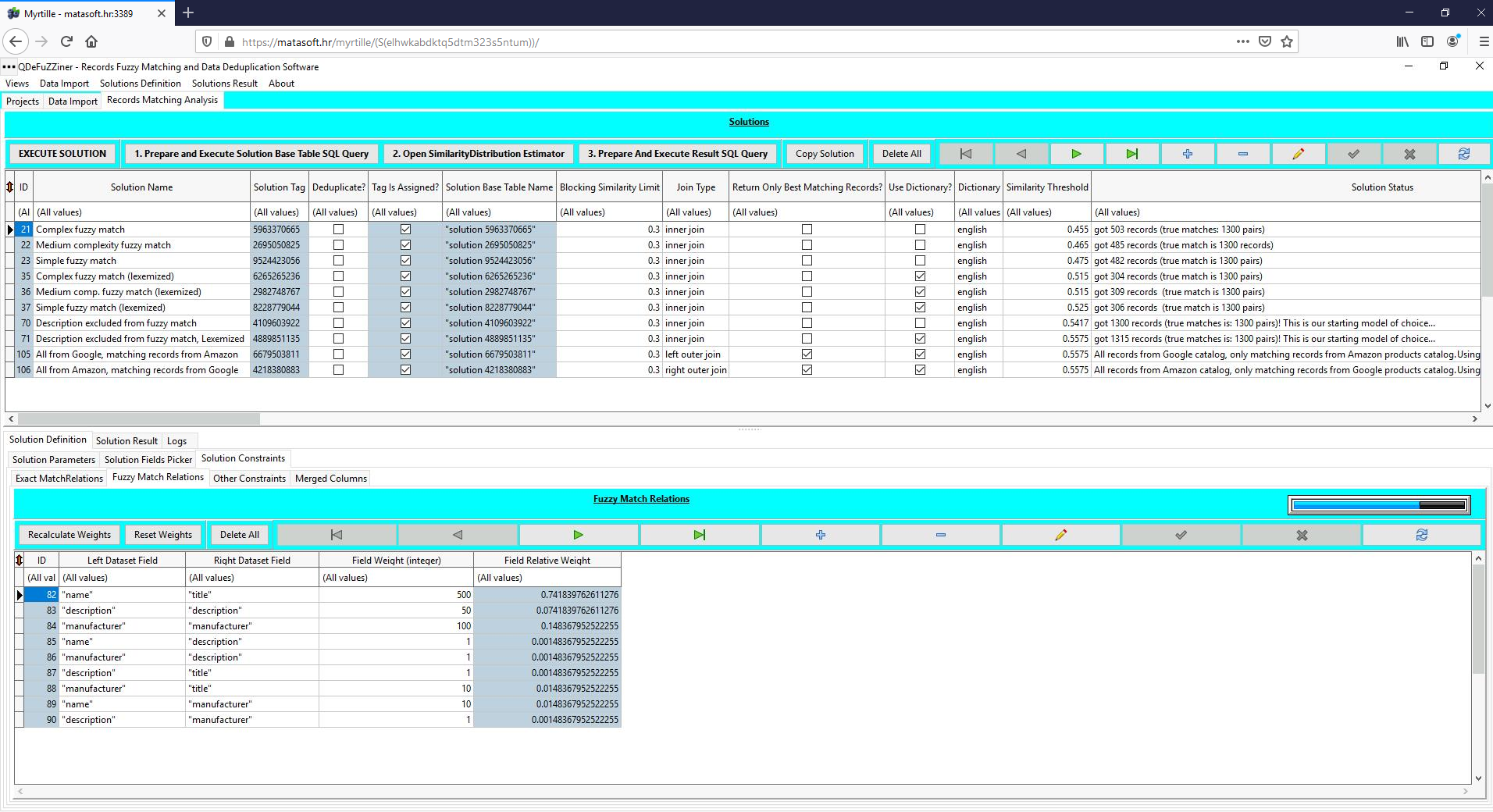
Task: Open the Solution Fields Picker tab
Action: pyautogui.click(x=148, y=460)
